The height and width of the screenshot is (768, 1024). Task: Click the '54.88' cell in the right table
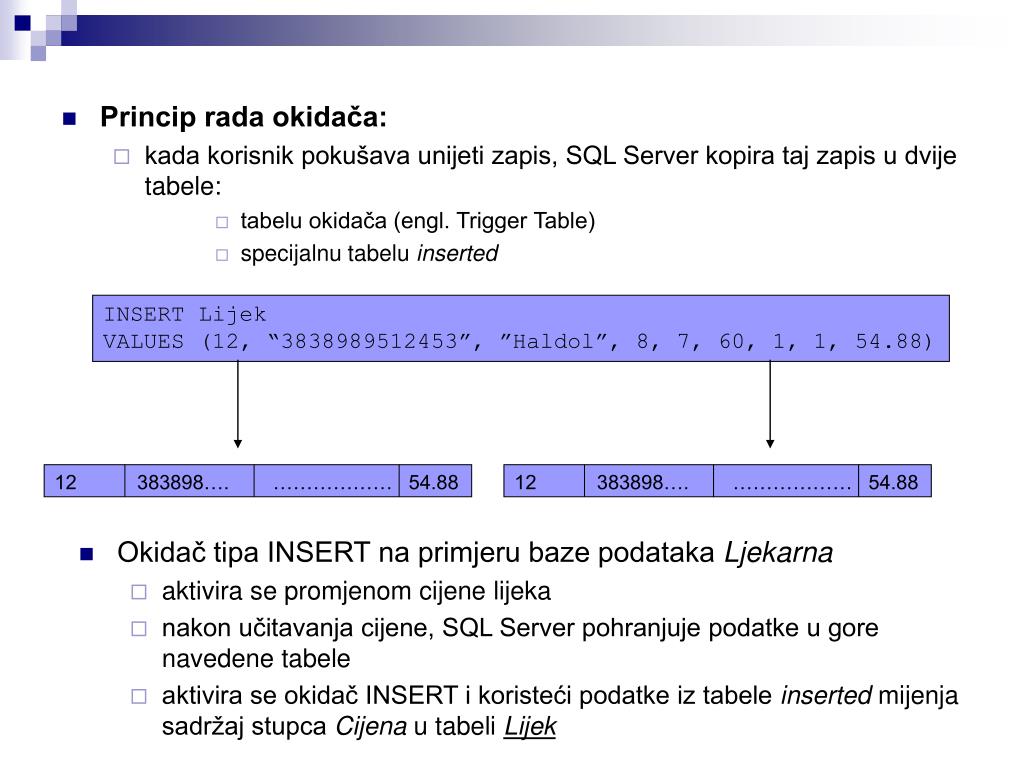895,481
